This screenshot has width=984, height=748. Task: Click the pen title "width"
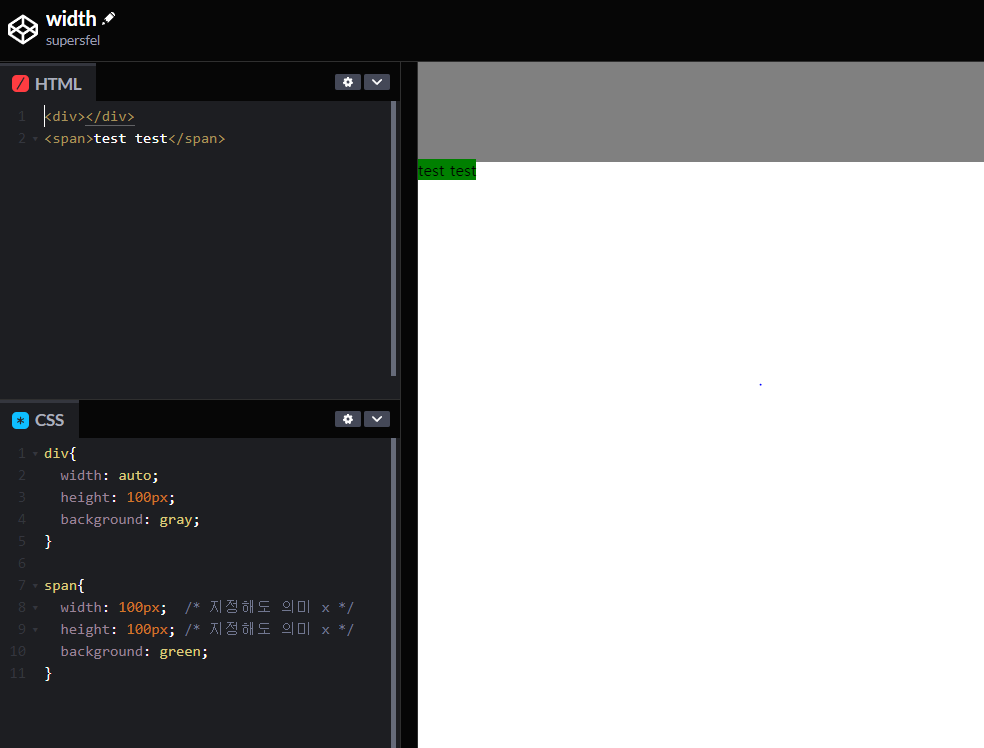coord(71,19)
